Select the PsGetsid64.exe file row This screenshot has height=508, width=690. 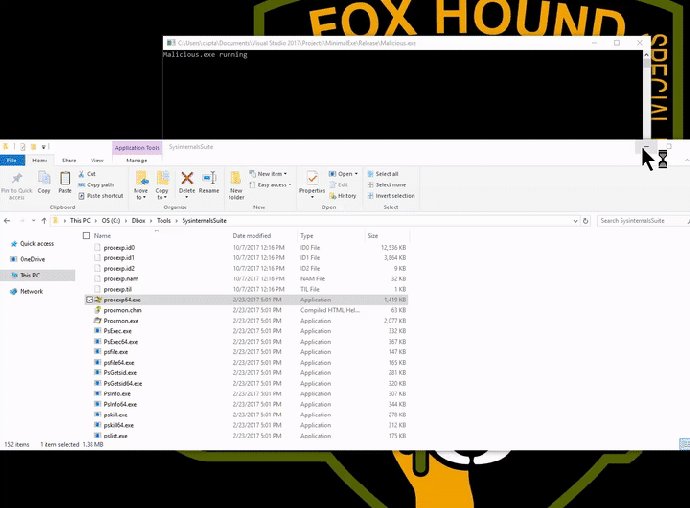246,383
